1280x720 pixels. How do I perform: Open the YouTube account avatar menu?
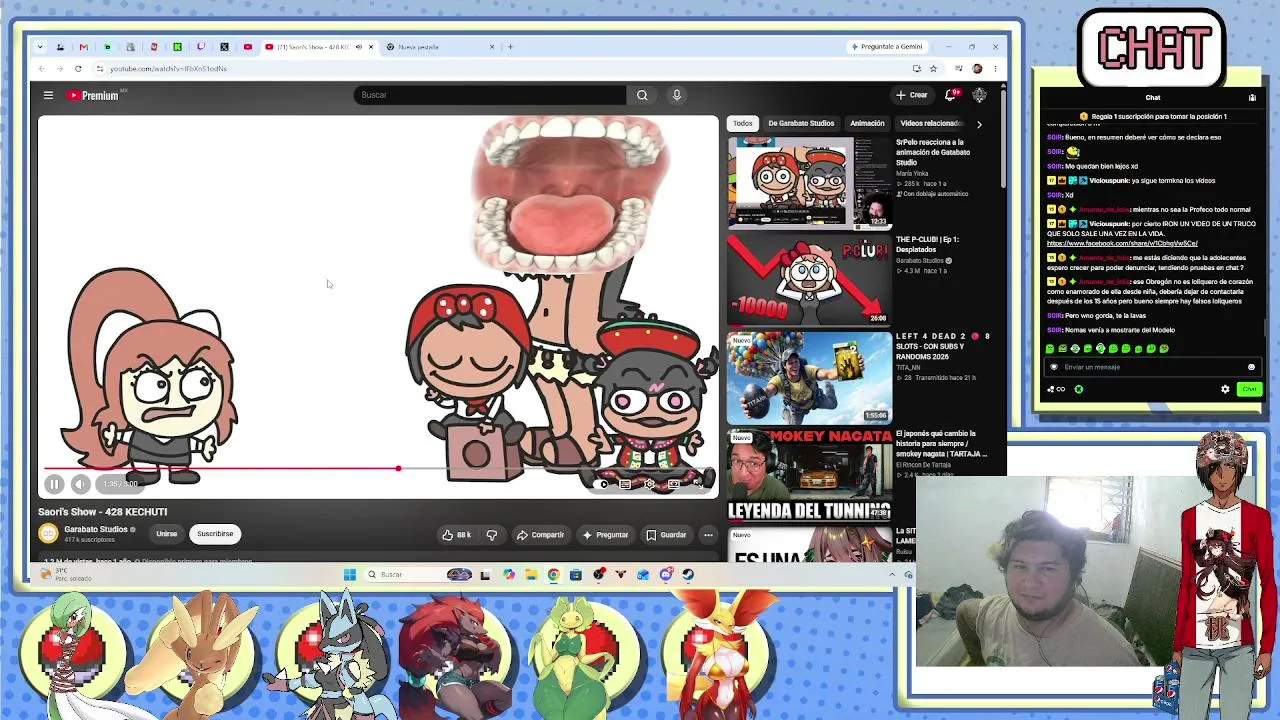(979, 95)
